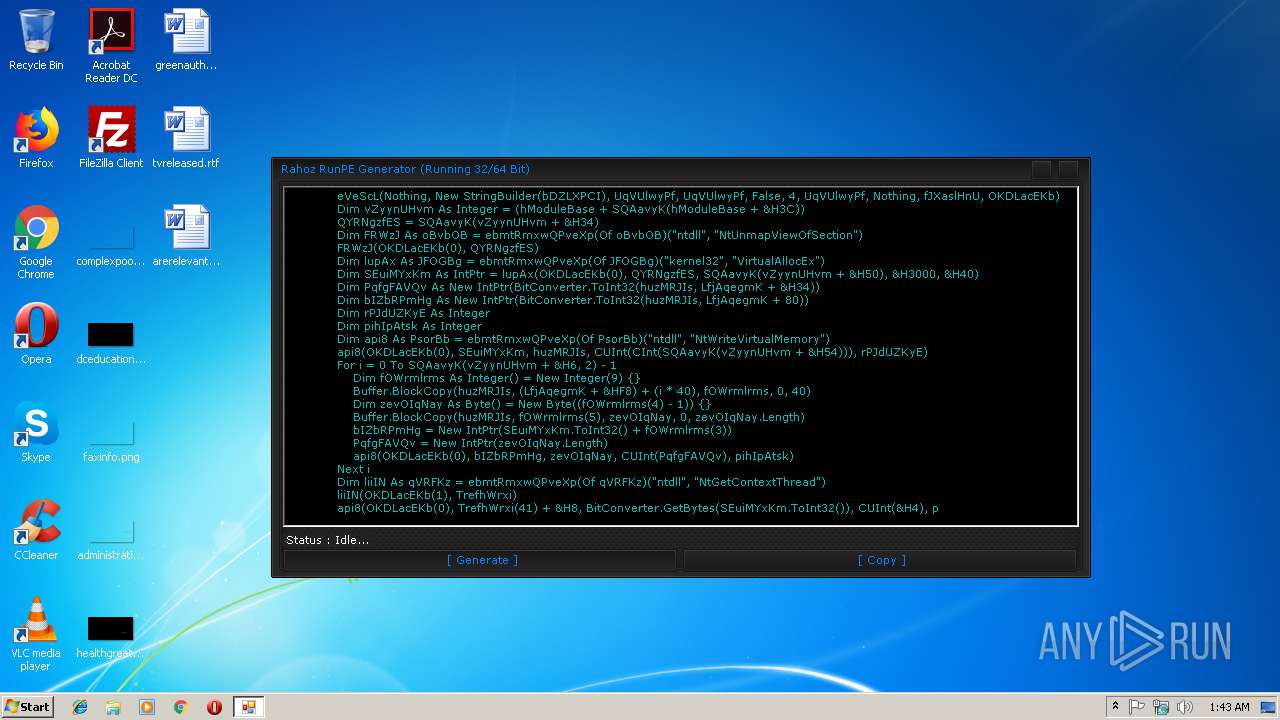Open FileZilla Client shortcut
This screenshot has height=720, width=1280.
(111, 138)
